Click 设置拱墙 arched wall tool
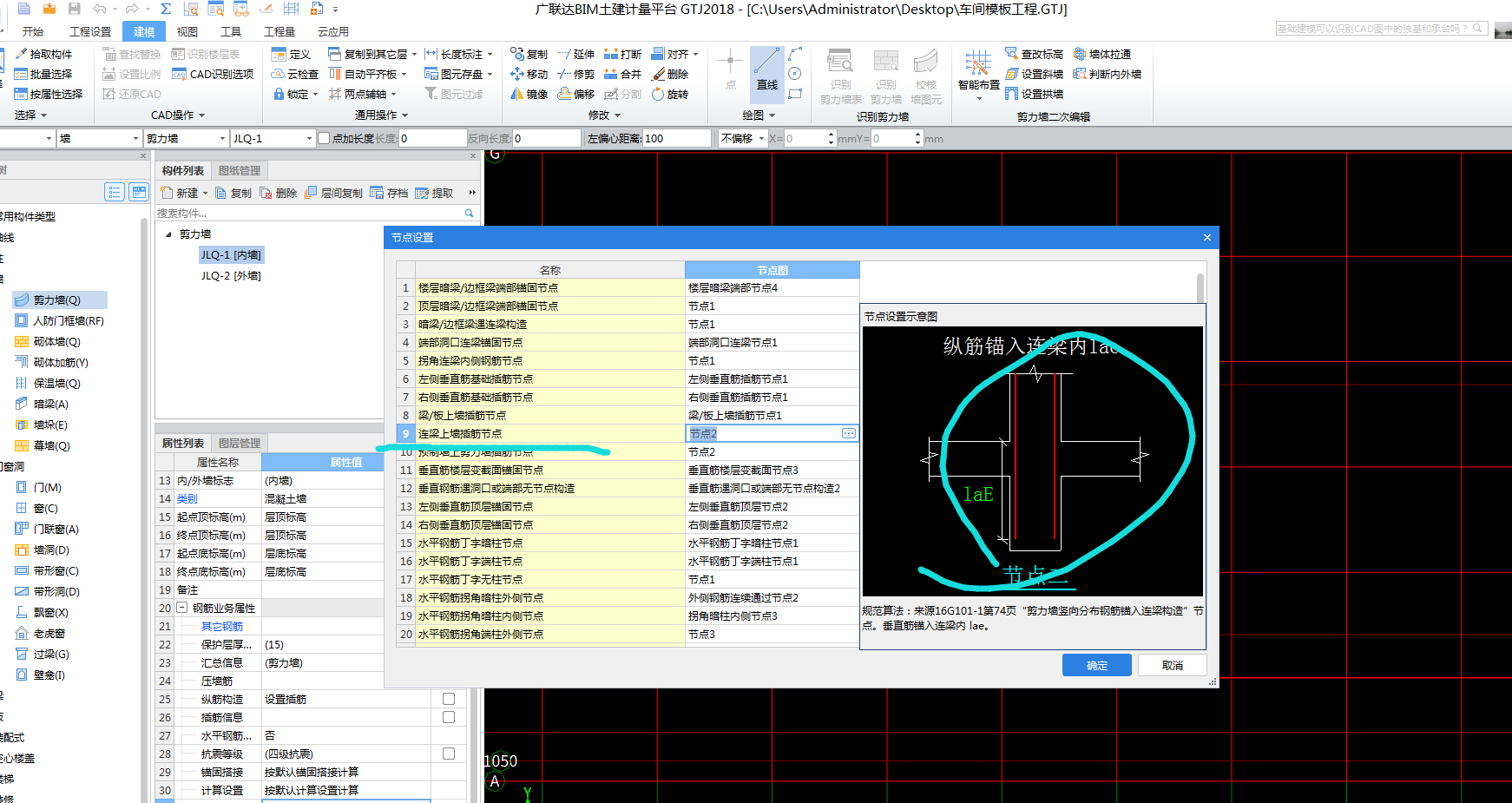This screenshot has height=803, width=1512. coord(1035,94)
